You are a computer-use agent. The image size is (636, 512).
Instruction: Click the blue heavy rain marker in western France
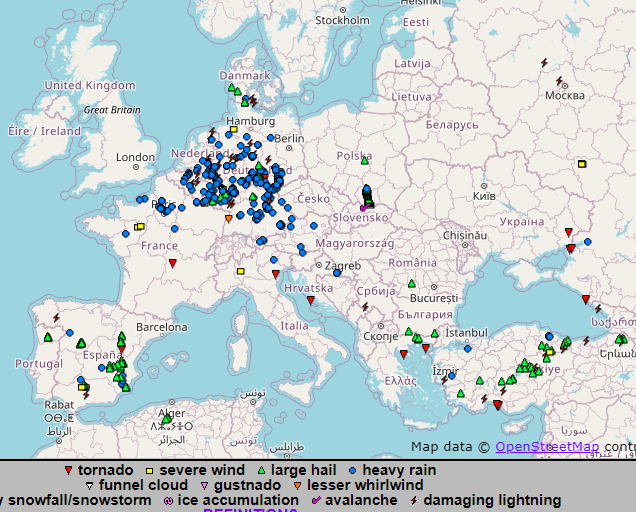126,234
